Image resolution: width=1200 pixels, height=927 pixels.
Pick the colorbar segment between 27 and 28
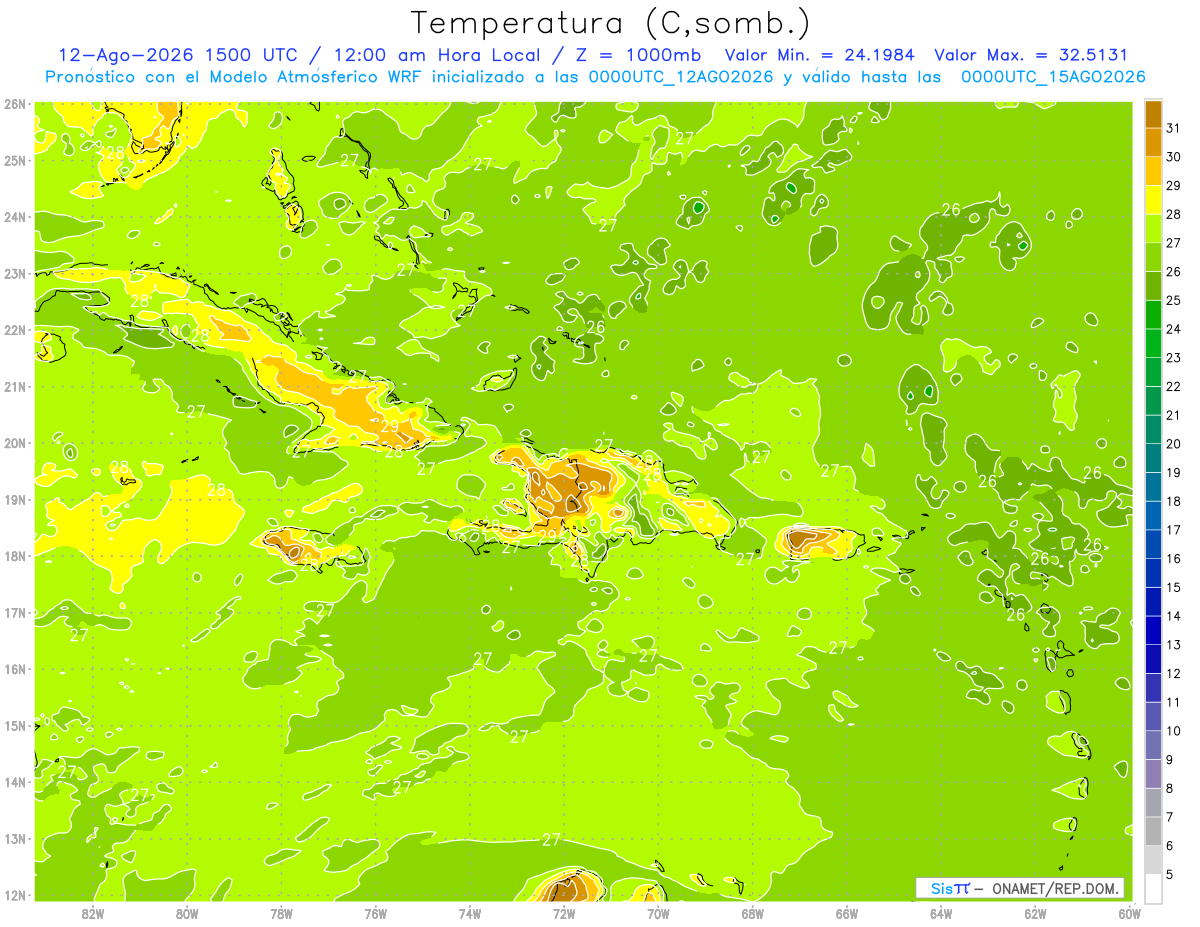1152,229
